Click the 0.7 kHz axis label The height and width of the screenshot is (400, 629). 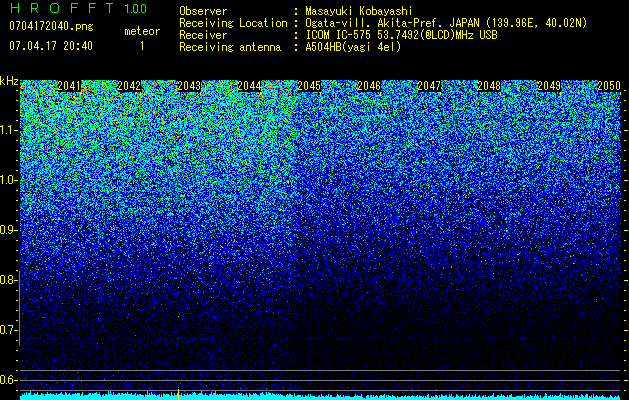click(x=8, y=330)
